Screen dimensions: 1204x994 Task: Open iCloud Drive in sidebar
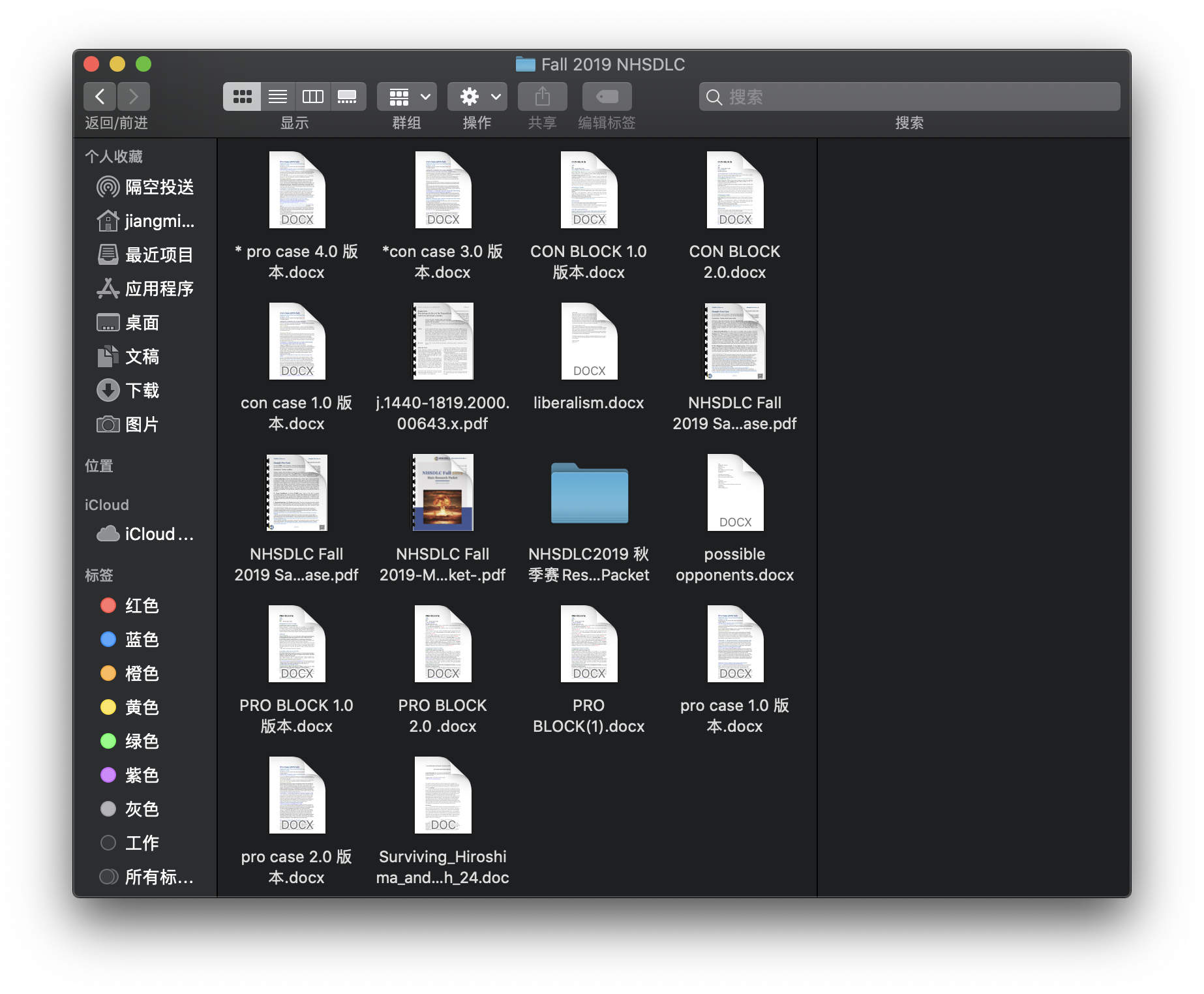click(x=145, y=534)
